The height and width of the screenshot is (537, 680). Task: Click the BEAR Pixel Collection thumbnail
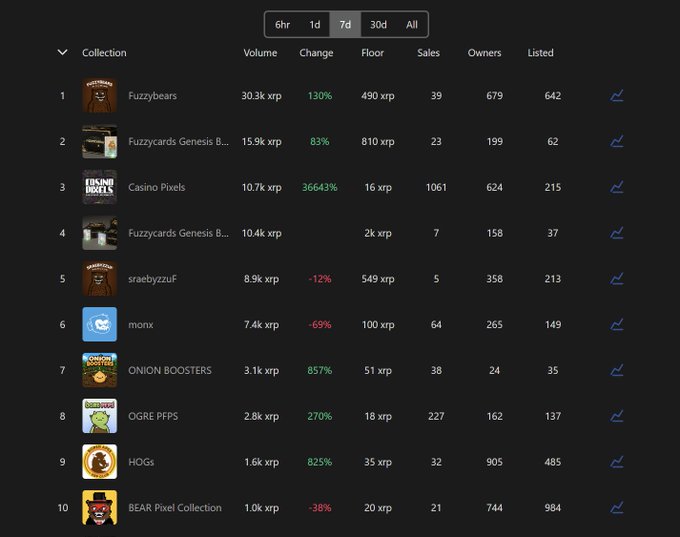coord(100,508)
